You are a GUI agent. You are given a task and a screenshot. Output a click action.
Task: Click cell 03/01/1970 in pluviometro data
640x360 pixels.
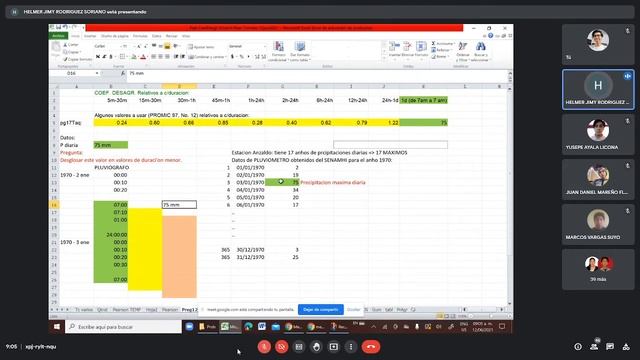(x=250, y=182)
